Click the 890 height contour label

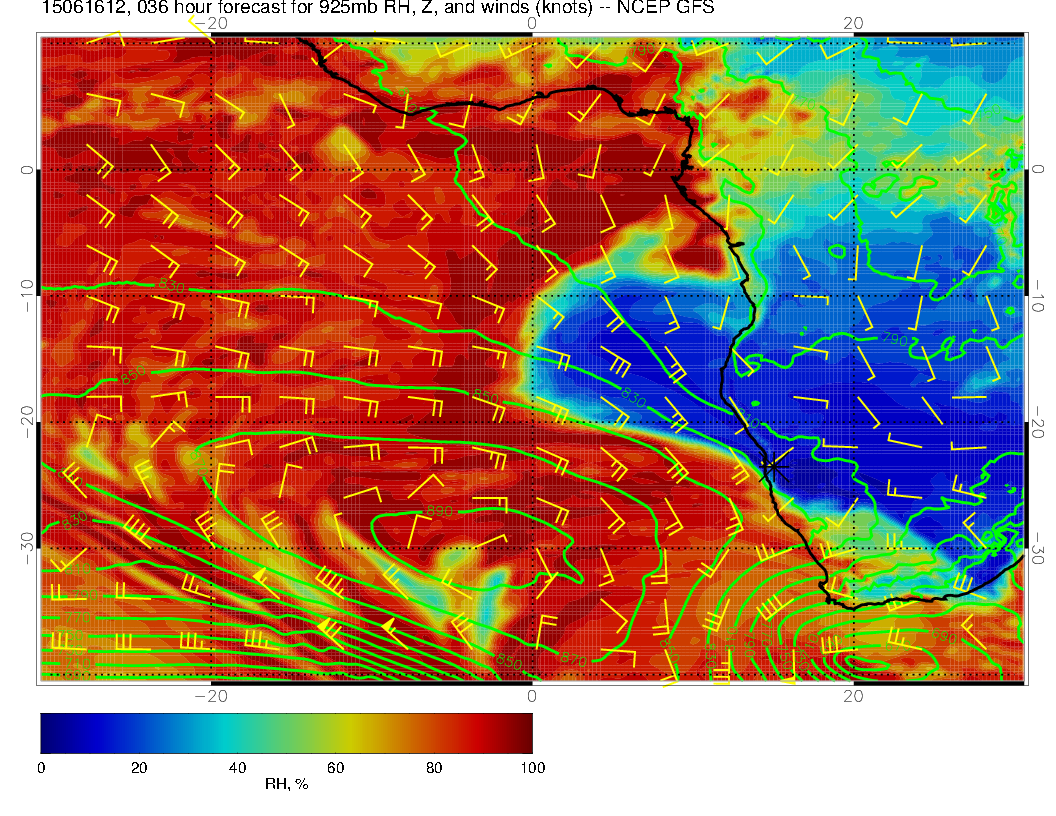point(442,511)
